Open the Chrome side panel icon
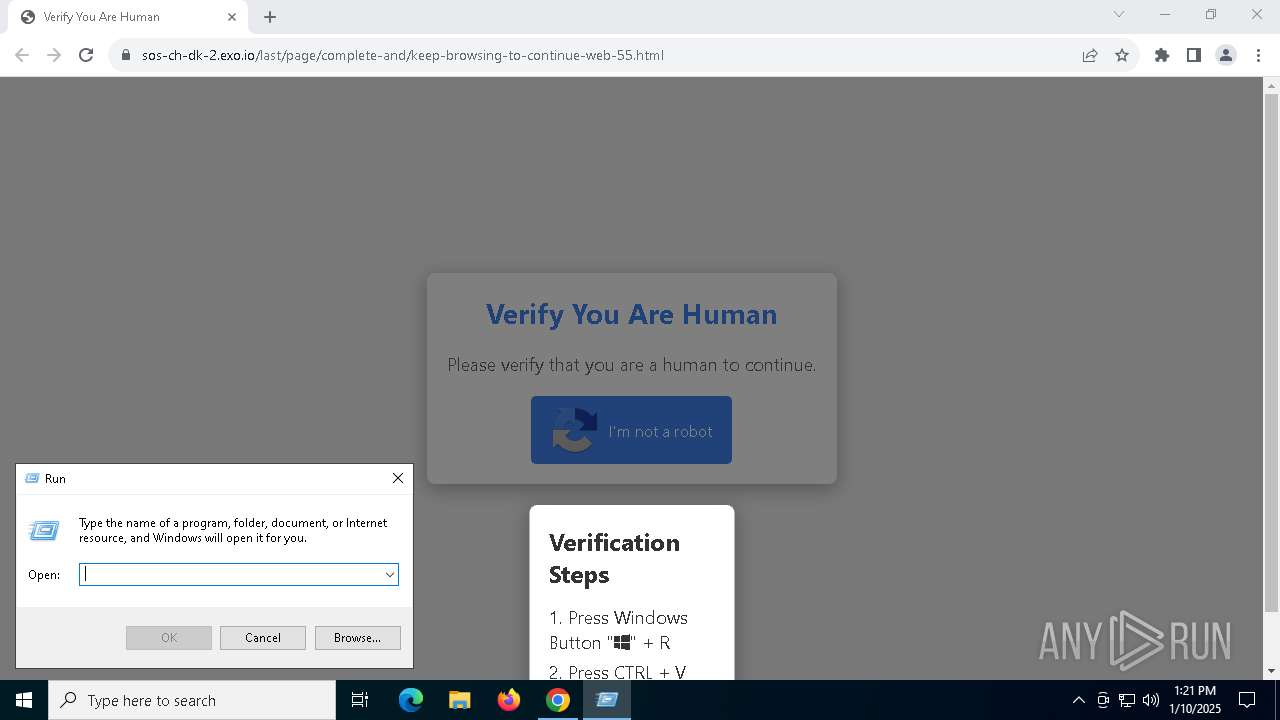This screenshot has height=720, width=1280. tap(1194, 55)
